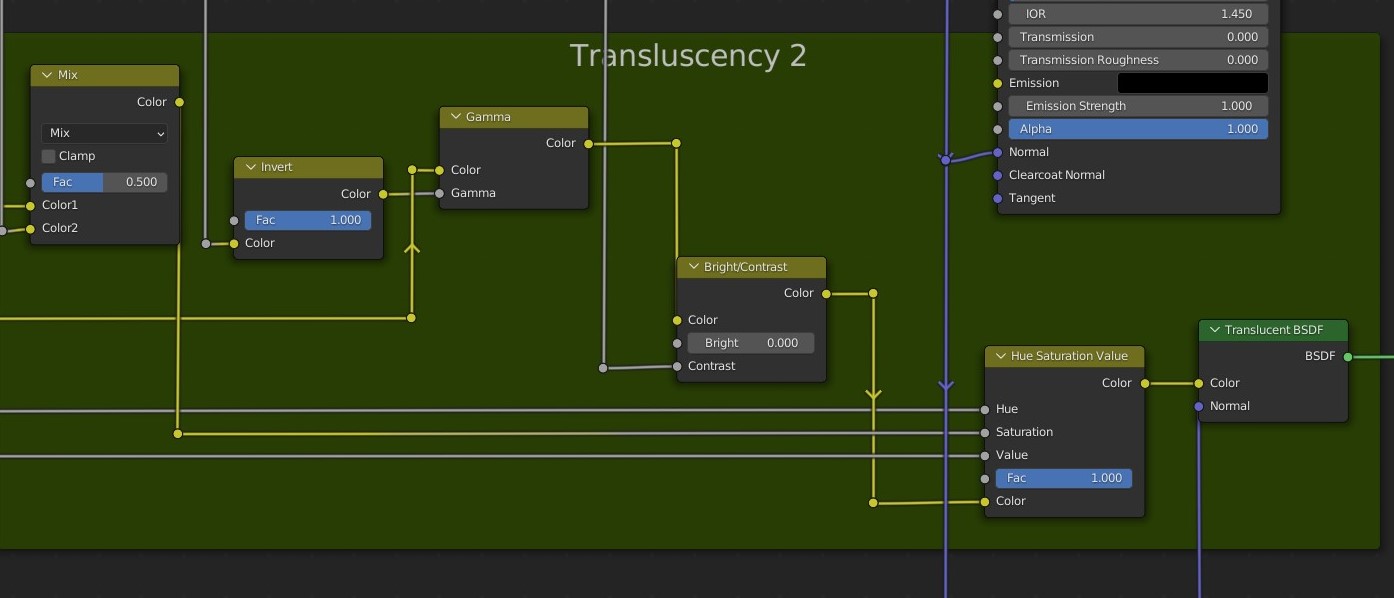Select the Transluscency 2 frame label
The image size is (1394, 598).
tap(688, 56)
